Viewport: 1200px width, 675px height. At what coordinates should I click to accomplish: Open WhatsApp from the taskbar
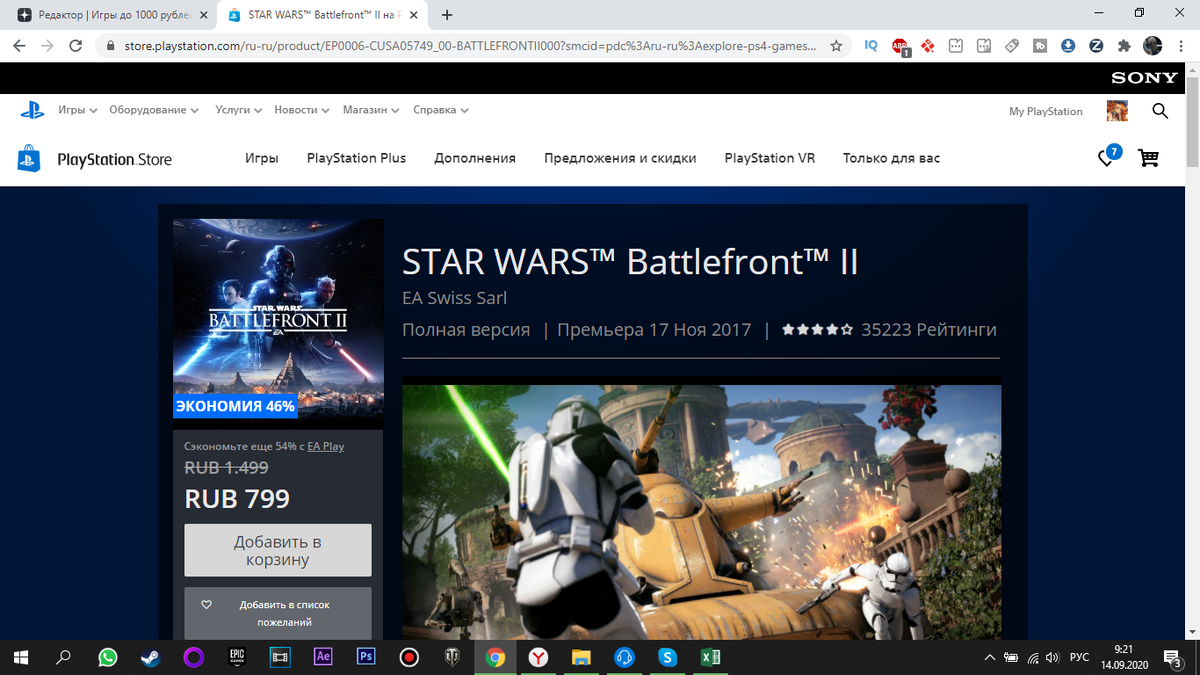(x=108, y=657)
